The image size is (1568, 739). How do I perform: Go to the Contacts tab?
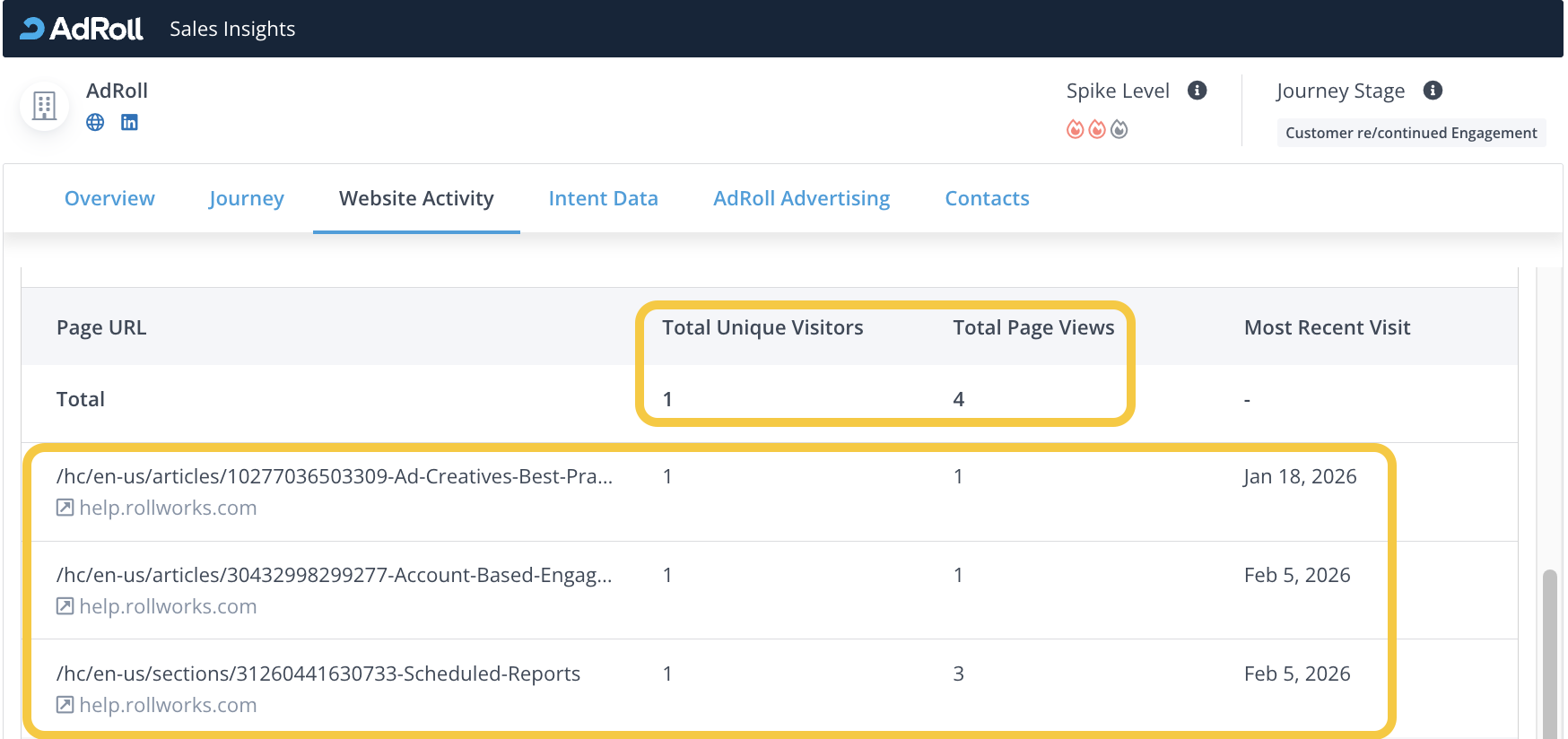pos(988,198)
